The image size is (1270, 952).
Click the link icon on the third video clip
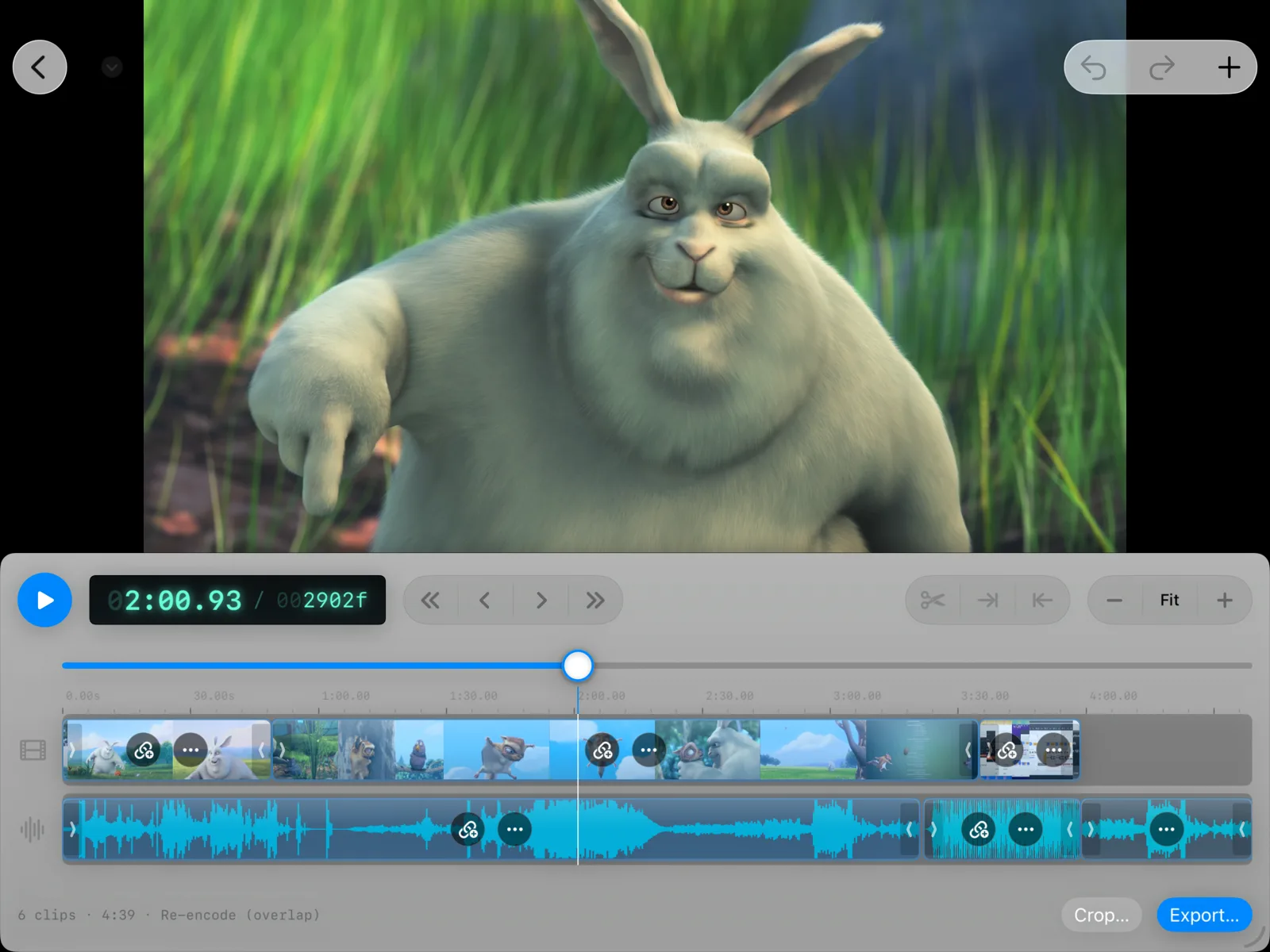click(1007, 750)
